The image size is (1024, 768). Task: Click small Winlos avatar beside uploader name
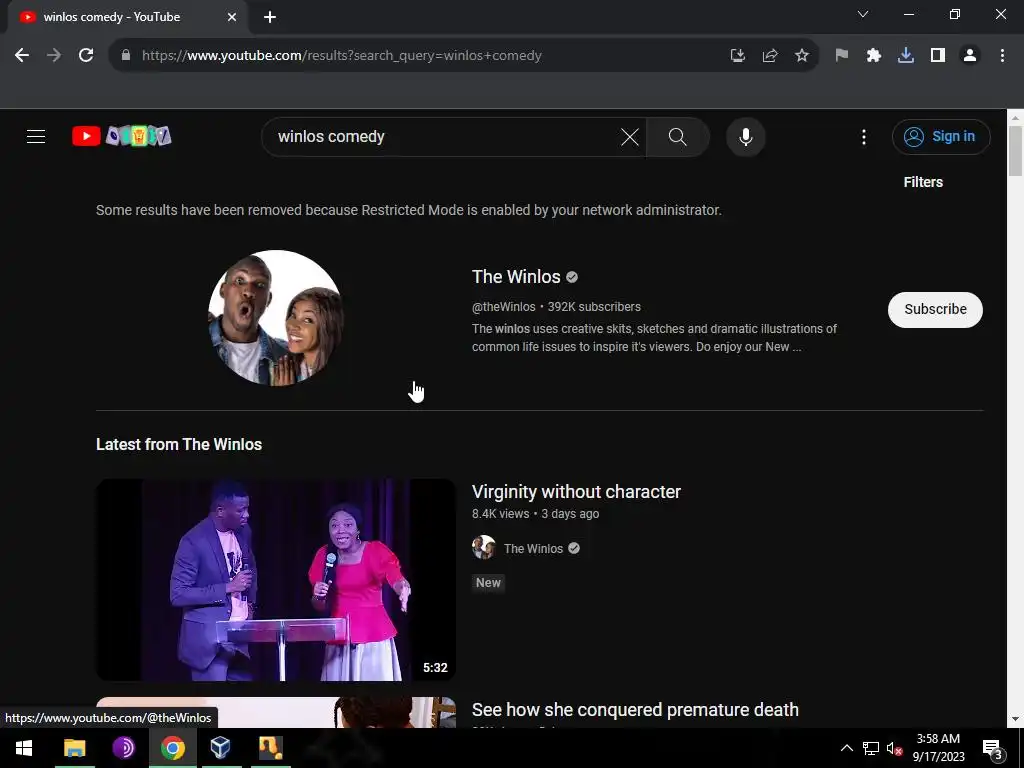click(484, 547)
